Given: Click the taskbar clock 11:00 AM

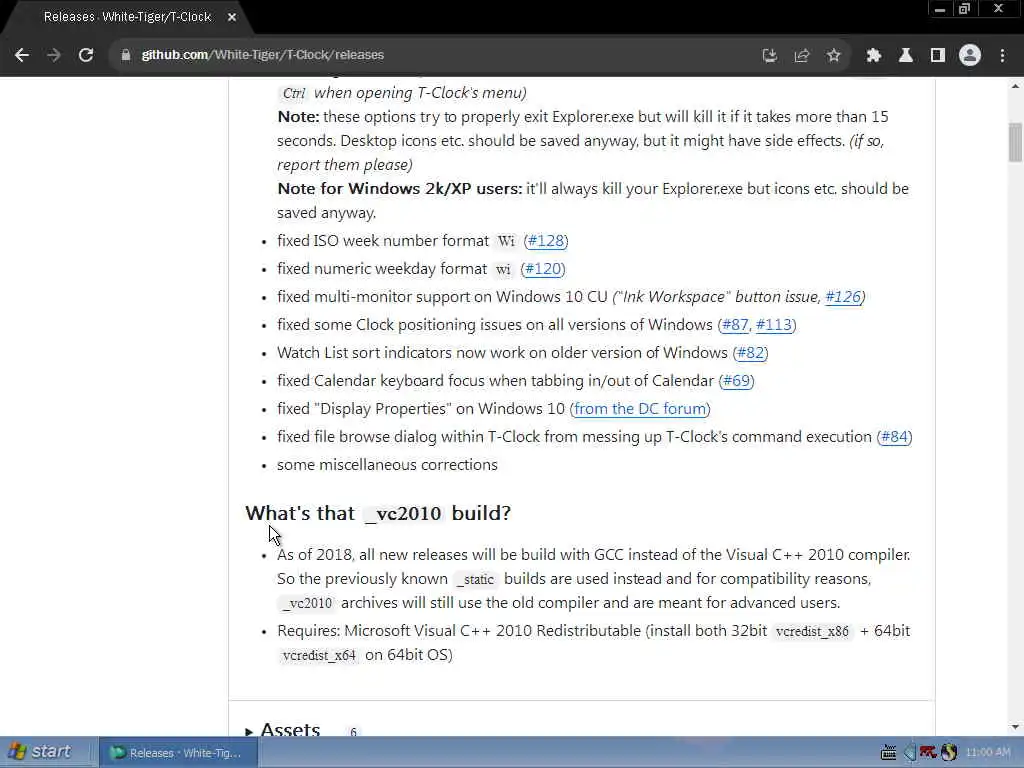Looking at the screenshot, I should pos(988,753).
